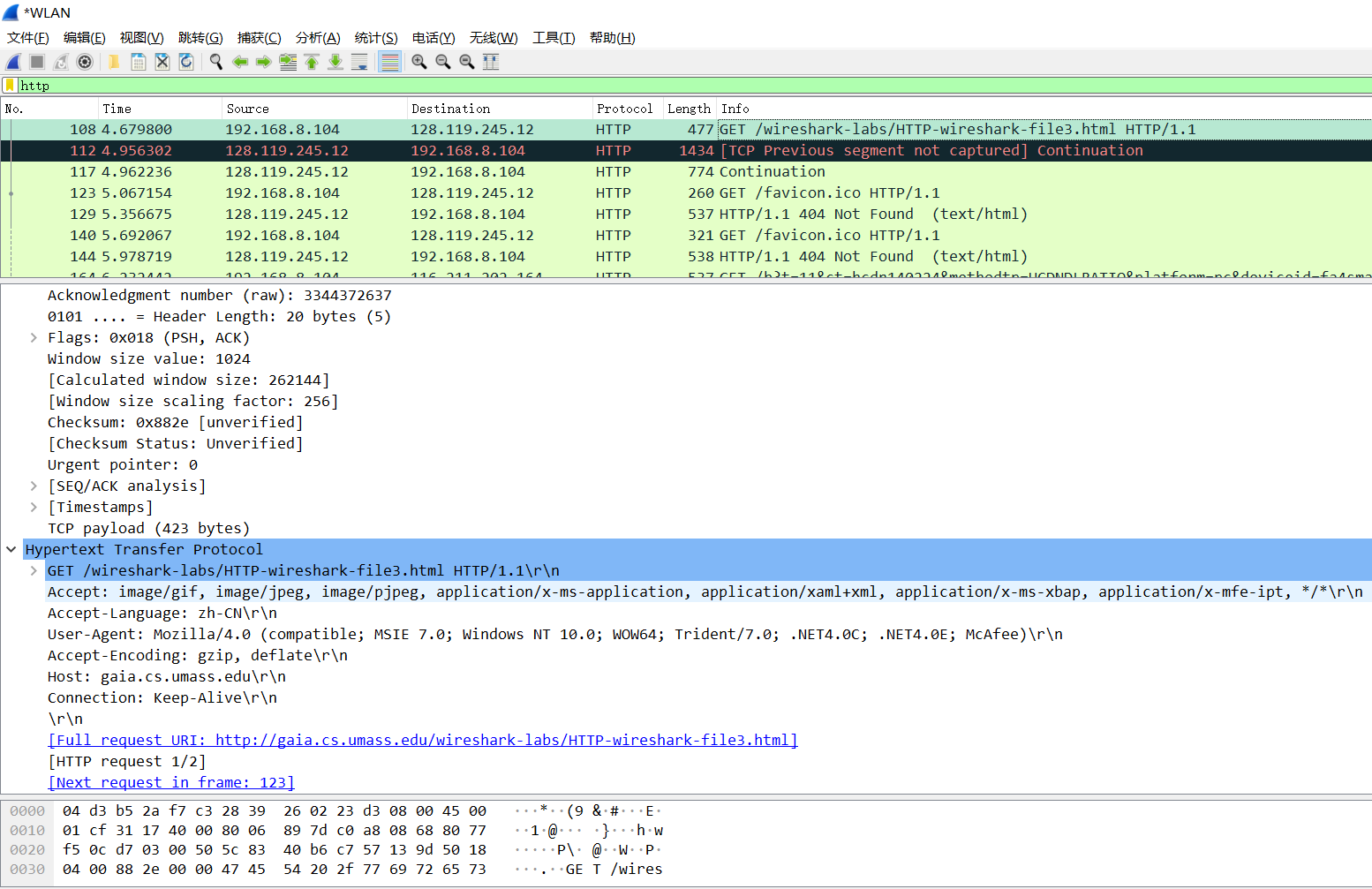Open the 统计(S) menu
This screenshot has height=889, width=1372.
[376, 38]
